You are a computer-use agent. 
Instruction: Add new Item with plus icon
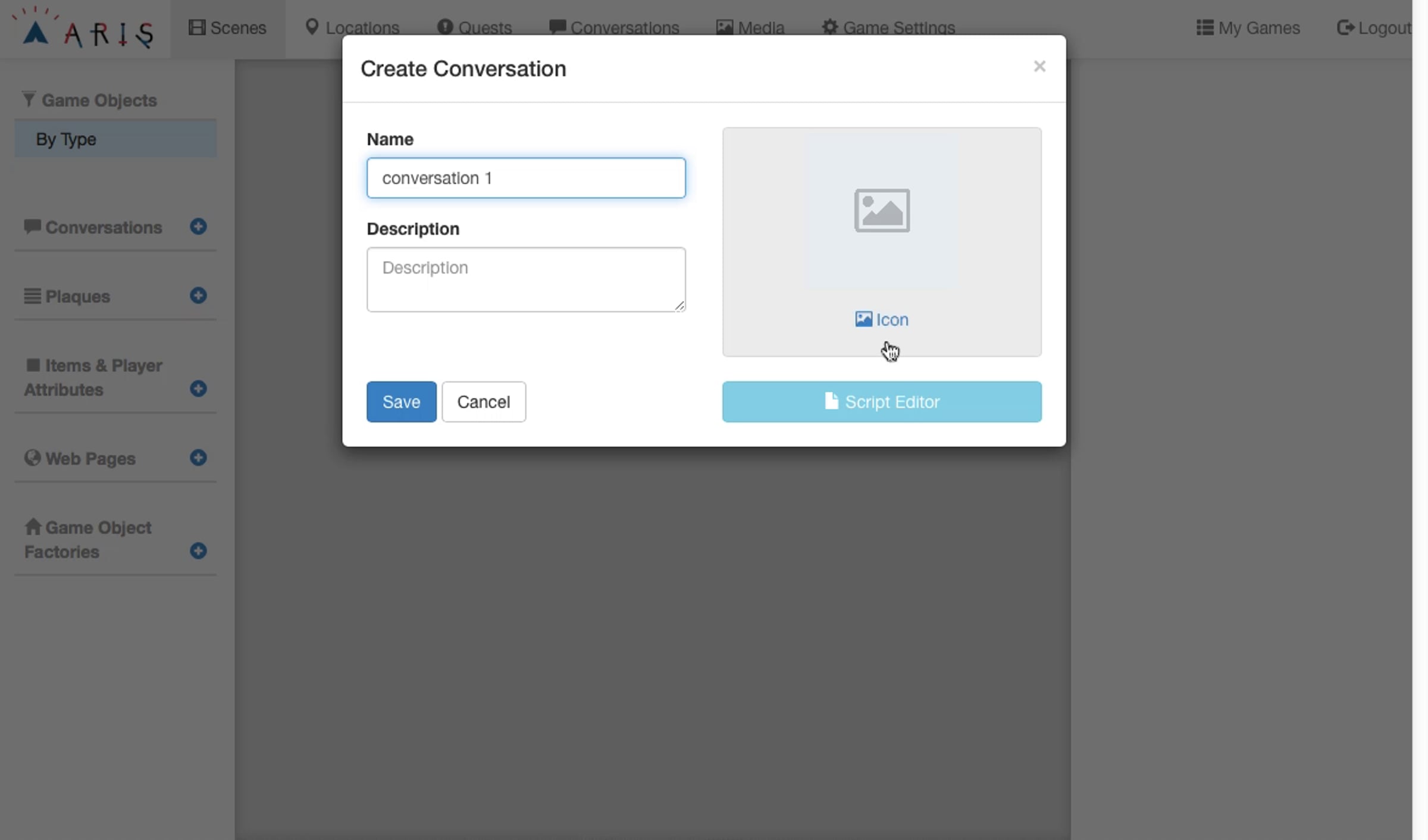[x=198, y=388]
